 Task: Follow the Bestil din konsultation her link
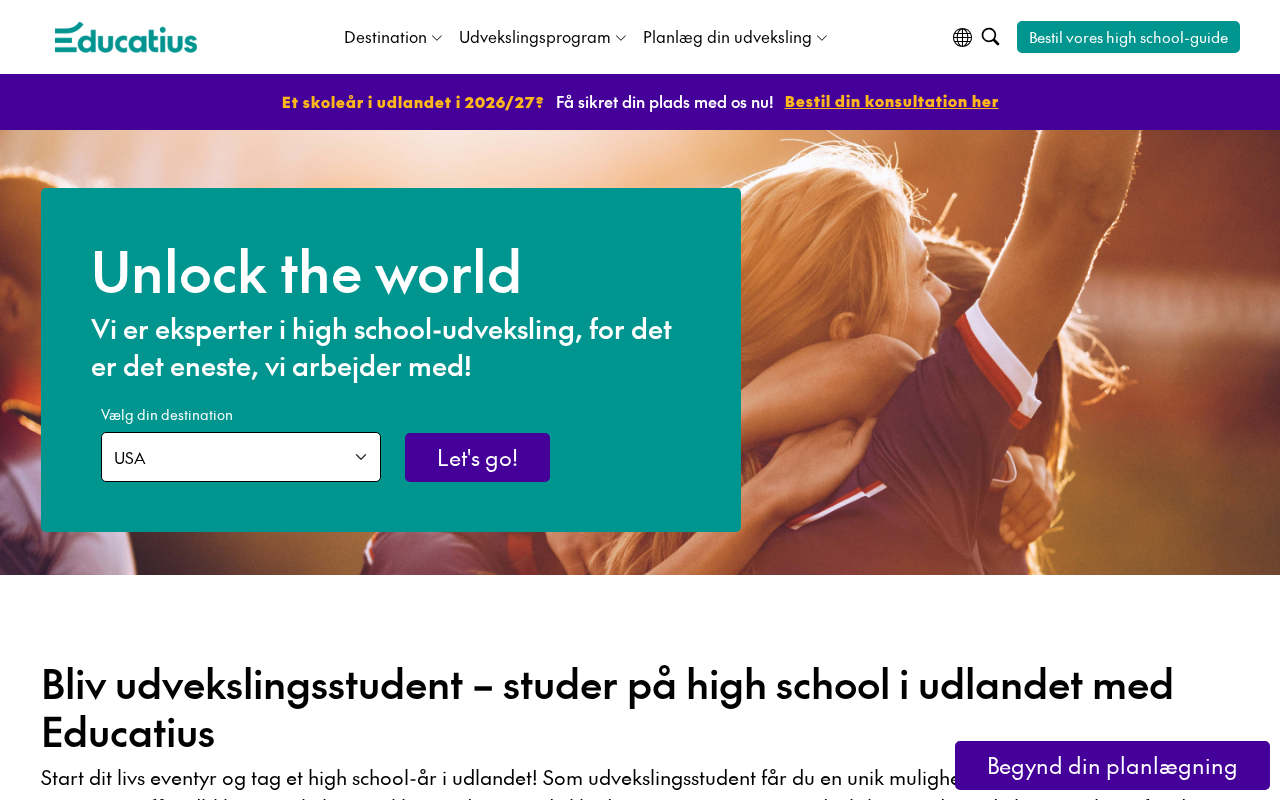point(891,101)
